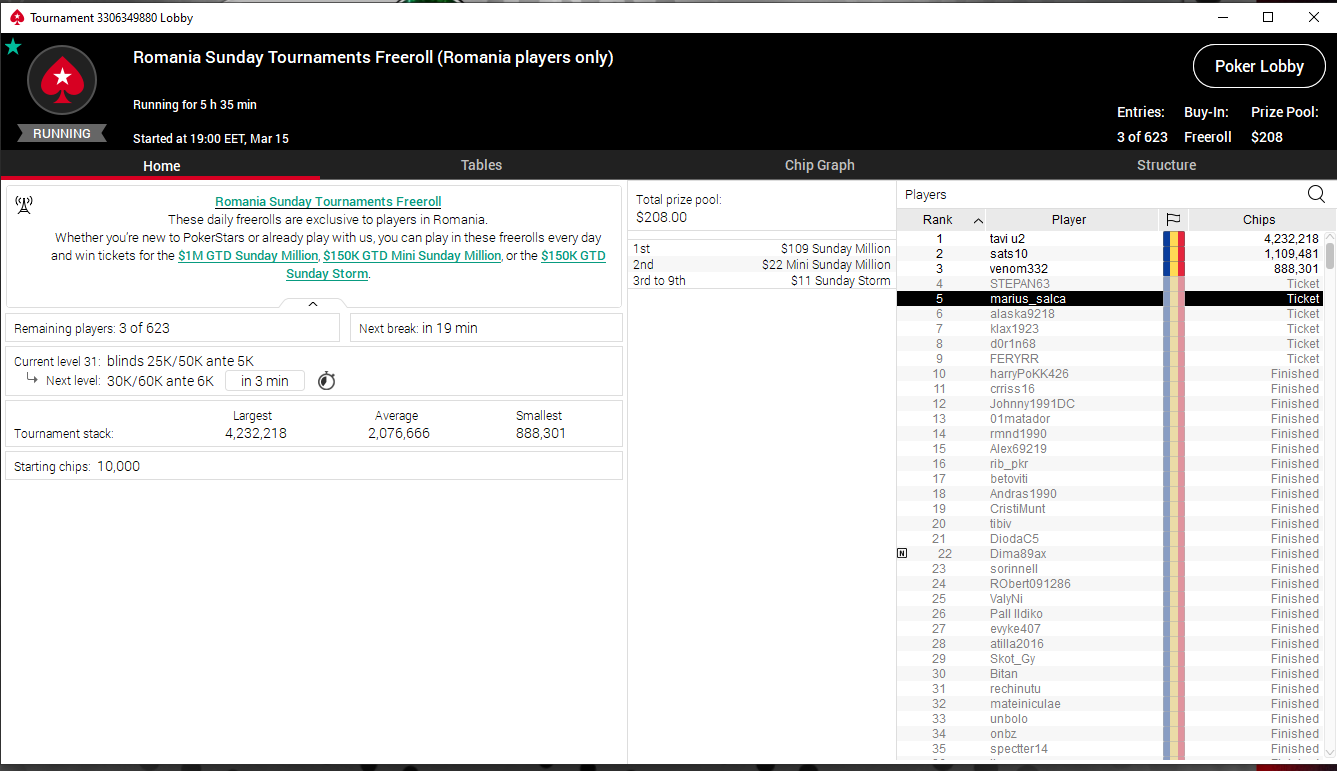Open the Chip Graph tab

coord(819,165)
